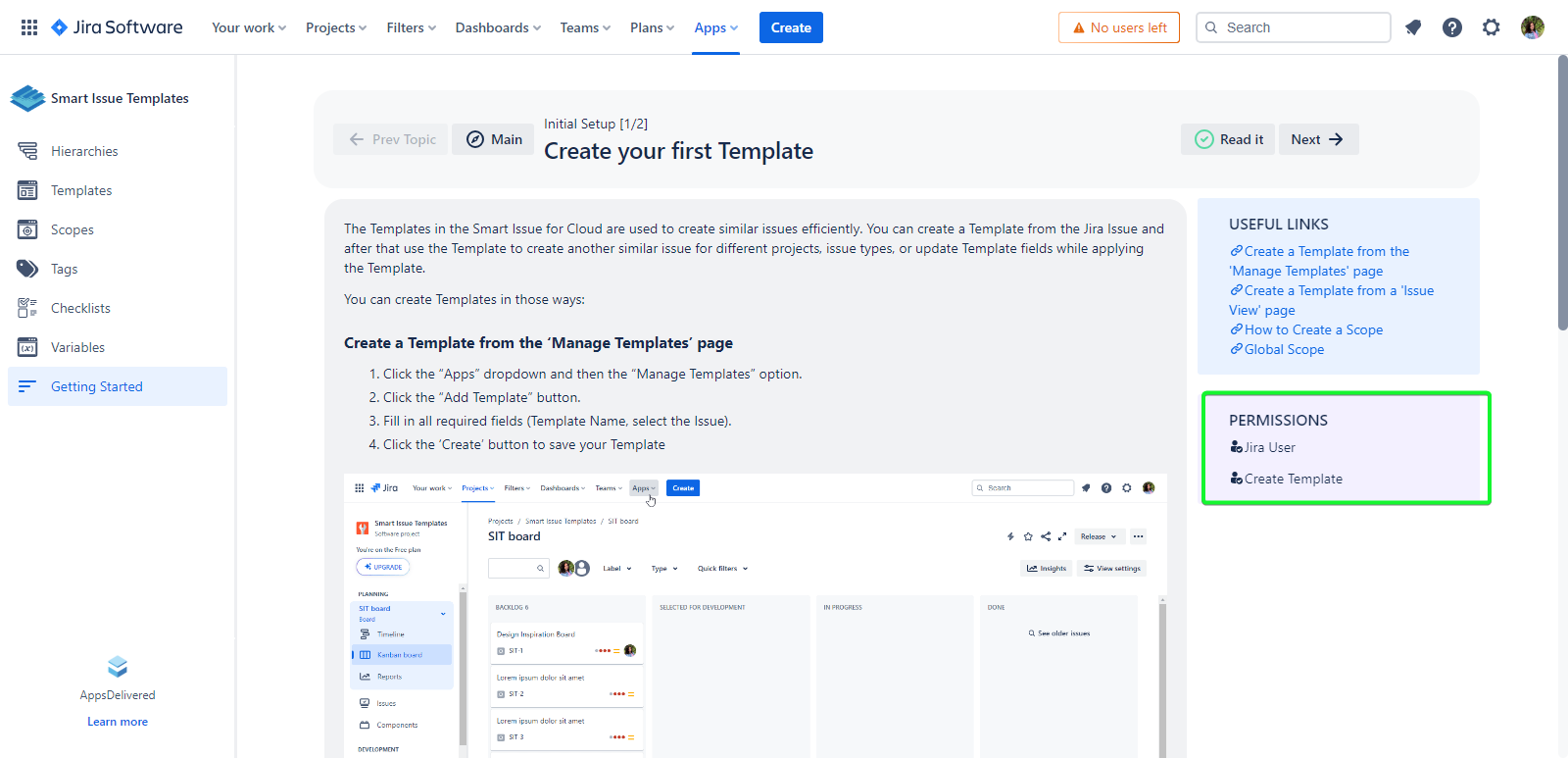This screenshot has width=1568, height=758.
Task: Expand the Projects dropdown menu
Action: [x=336, y=27]
